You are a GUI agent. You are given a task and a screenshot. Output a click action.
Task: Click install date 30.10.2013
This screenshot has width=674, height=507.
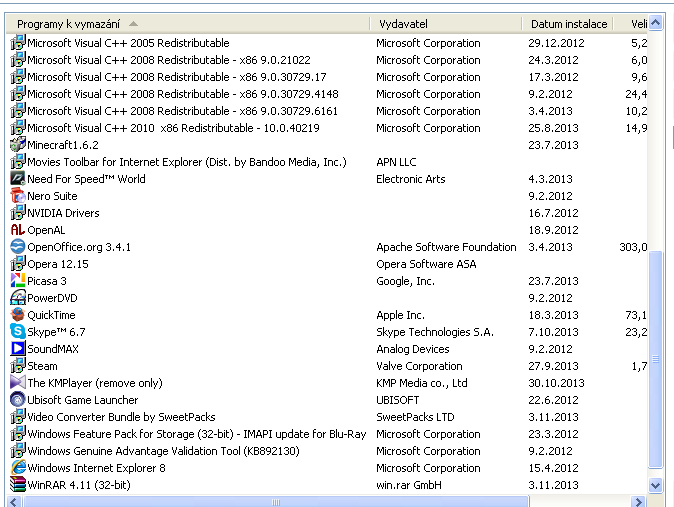coord(556,383)
